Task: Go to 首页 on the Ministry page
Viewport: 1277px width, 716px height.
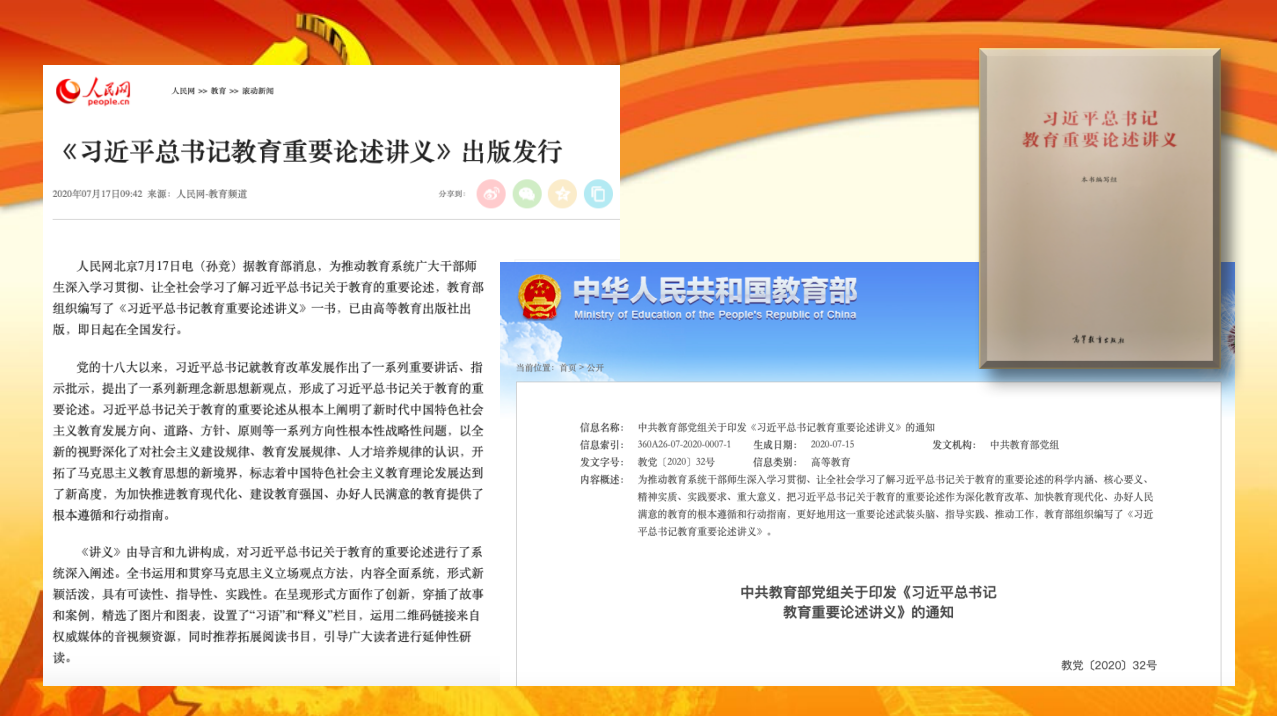Action: point(568,368)
